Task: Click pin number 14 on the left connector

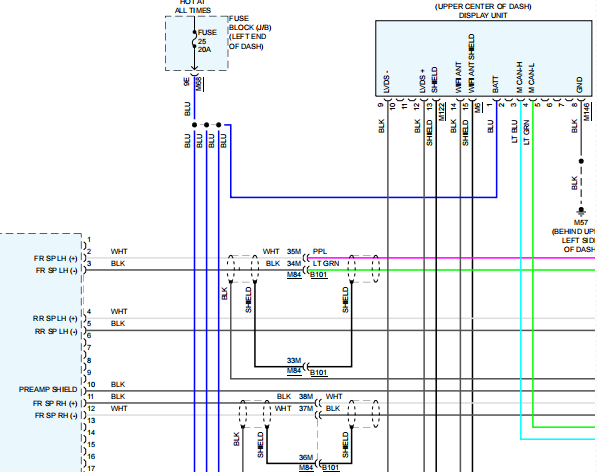Action: [x=91, y=433]
